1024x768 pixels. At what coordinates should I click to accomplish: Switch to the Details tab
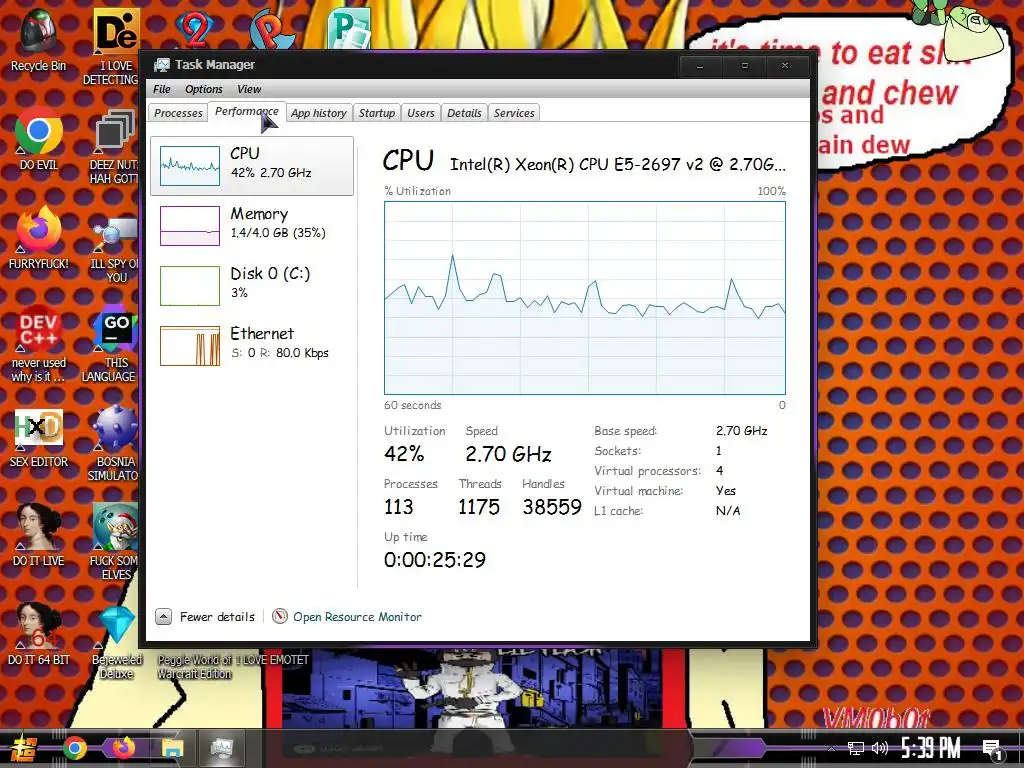point(464,113)
